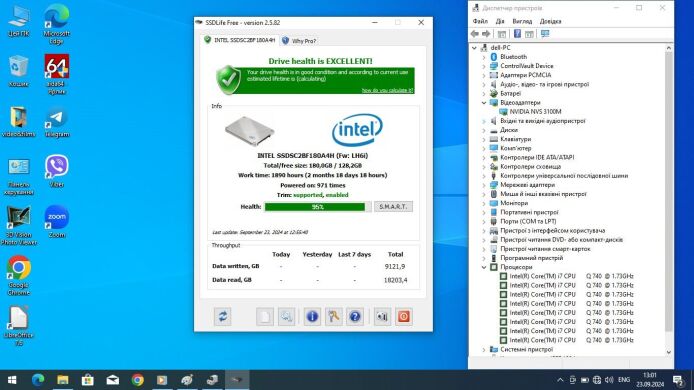Open the 'How do you calculate it?' link
Image resolution: width=694 pixels, height=390 pixels.
(x=387, y=90)
